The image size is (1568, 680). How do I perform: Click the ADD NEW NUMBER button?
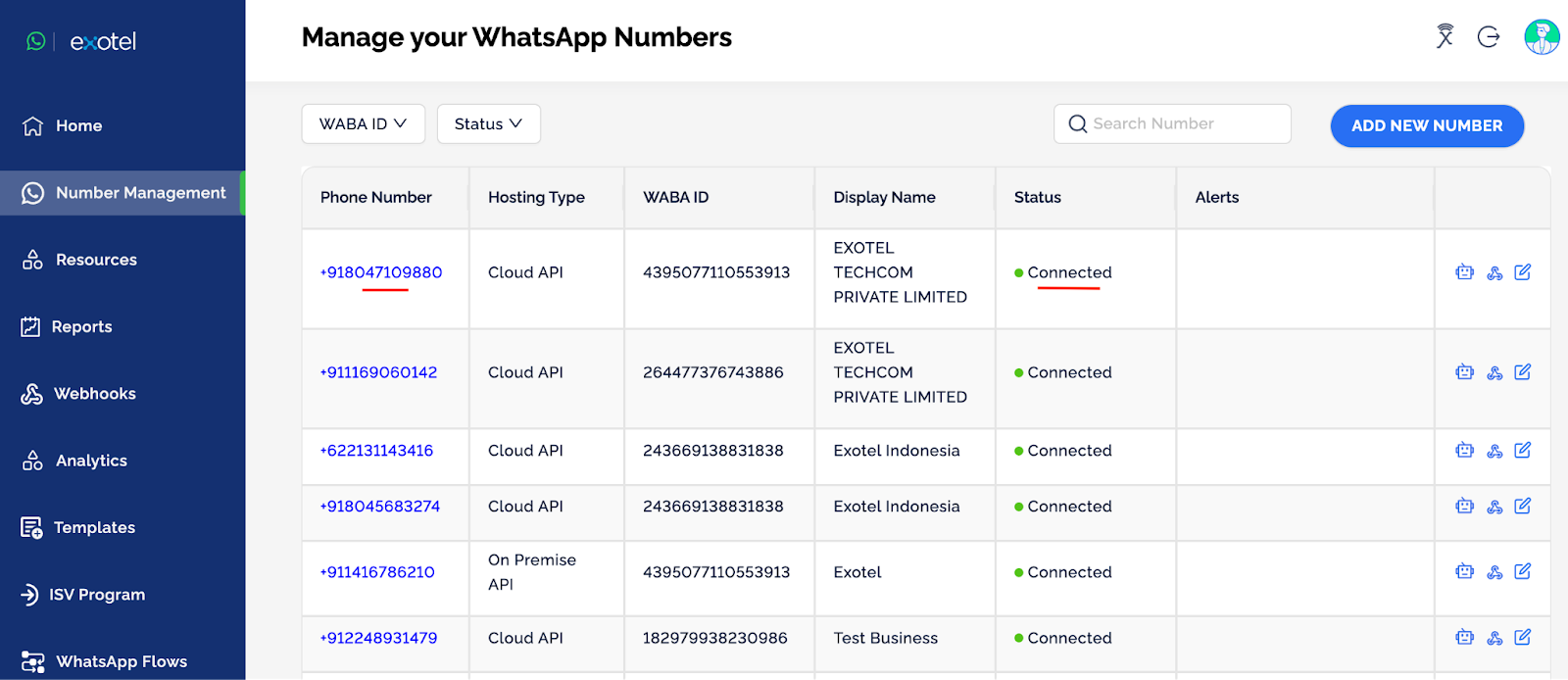point(1427,125)
